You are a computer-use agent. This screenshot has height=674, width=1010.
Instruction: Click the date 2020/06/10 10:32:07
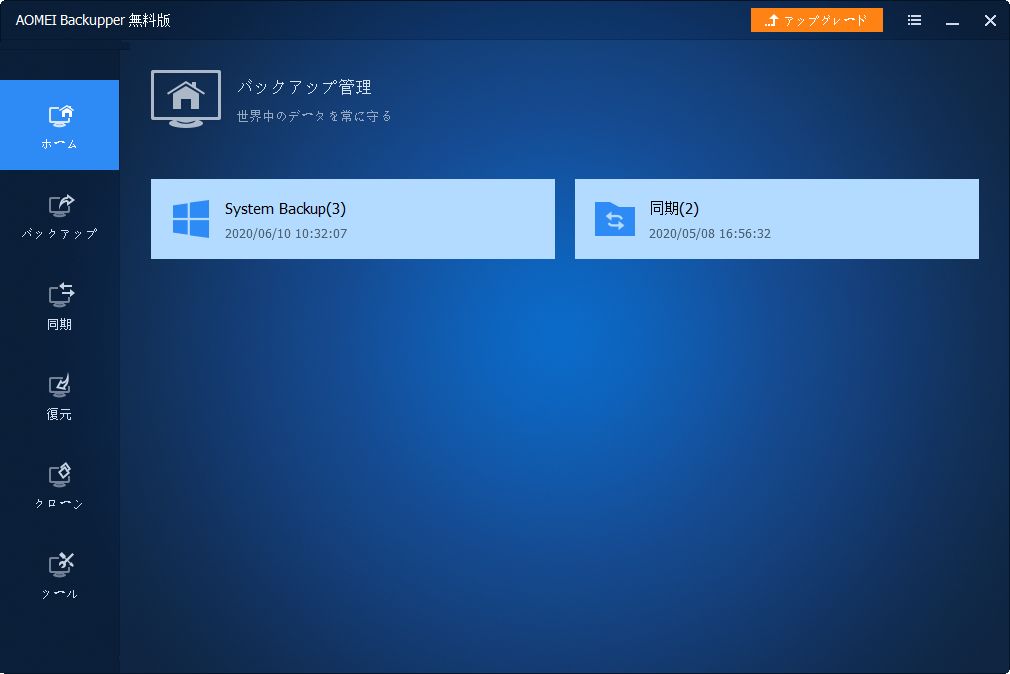(286, 234)
